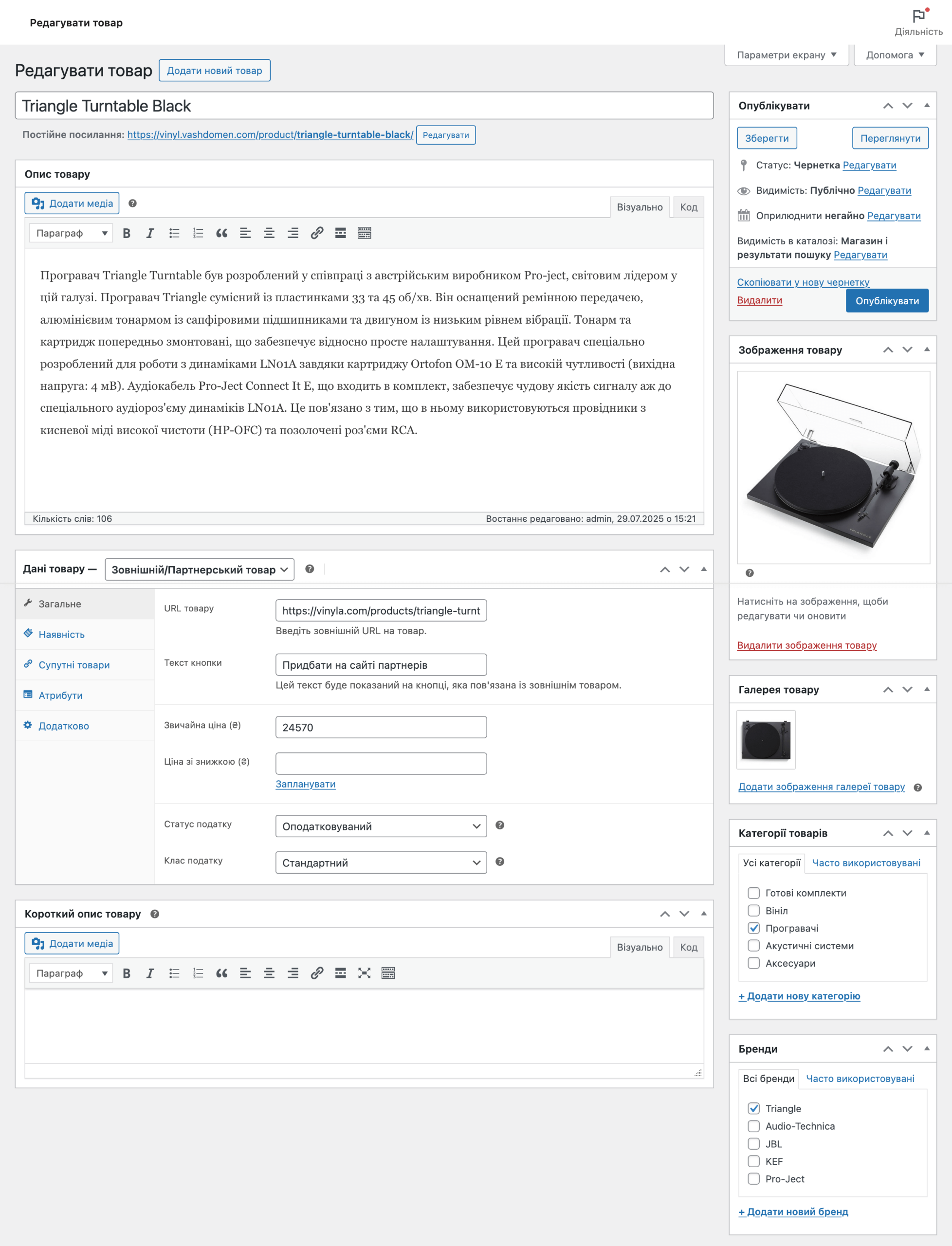Insert bulleted list in short description
The height and width of the screenshot is (1246, 952).
point(174,973)
